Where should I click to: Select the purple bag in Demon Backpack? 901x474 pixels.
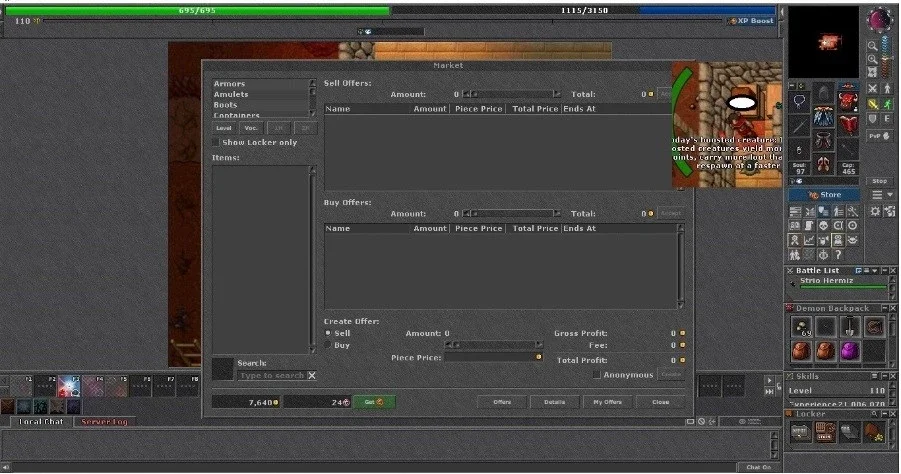point(849,350)
